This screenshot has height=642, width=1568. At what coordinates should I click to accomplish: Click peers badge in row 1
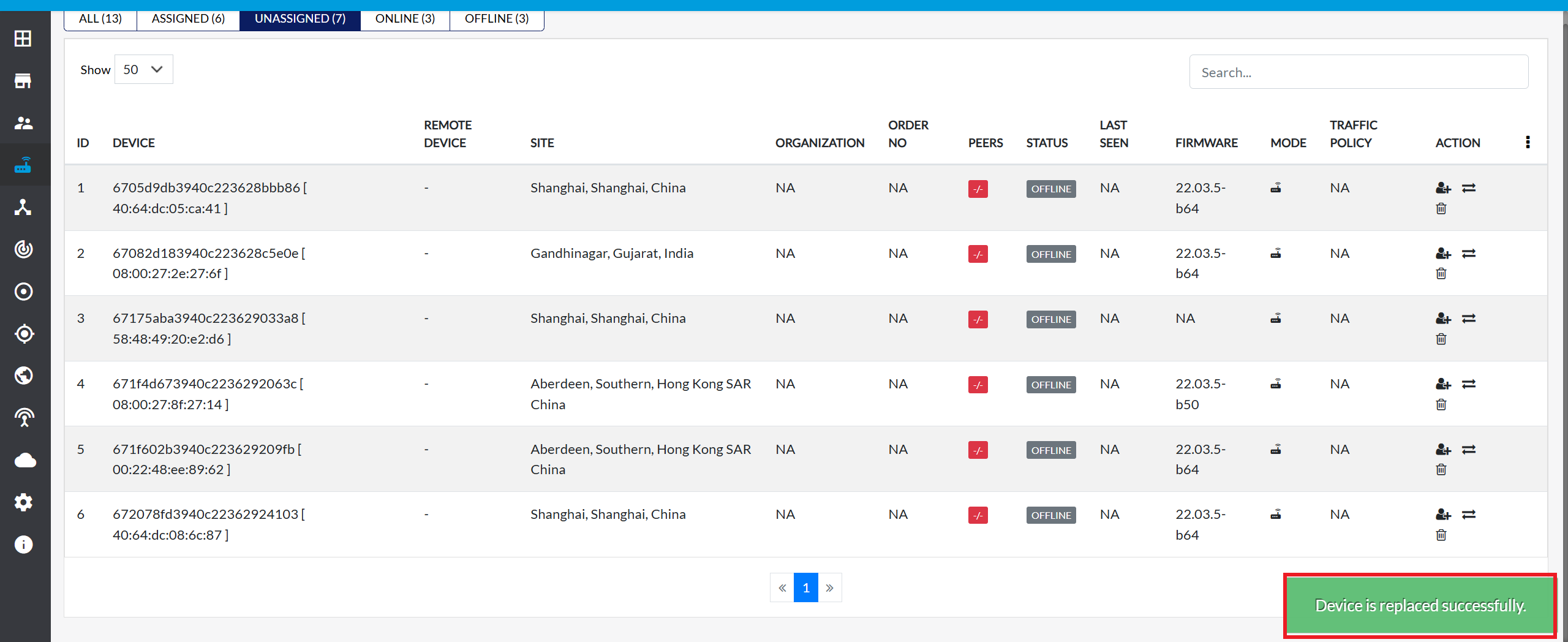tap(978, 189)
